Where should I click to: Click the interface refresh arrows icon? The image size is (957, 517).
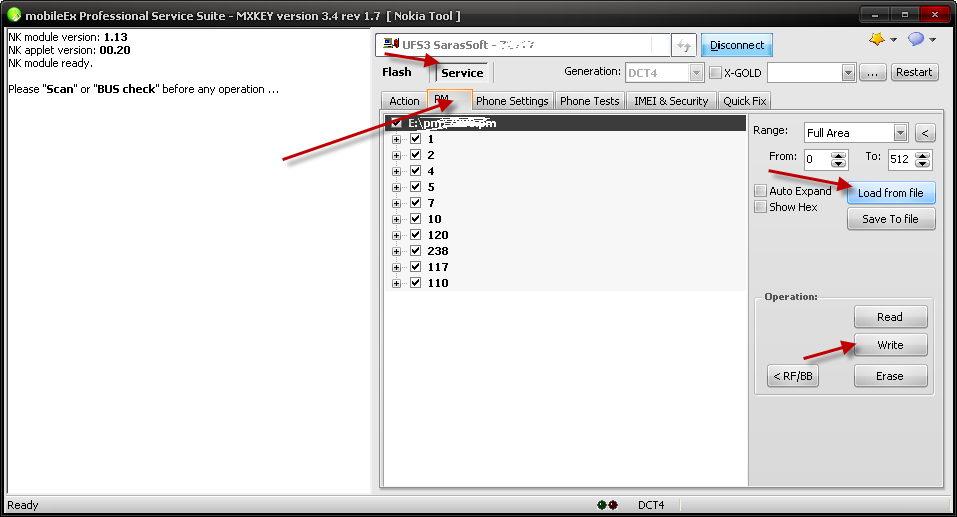click(x=684, y=45)
